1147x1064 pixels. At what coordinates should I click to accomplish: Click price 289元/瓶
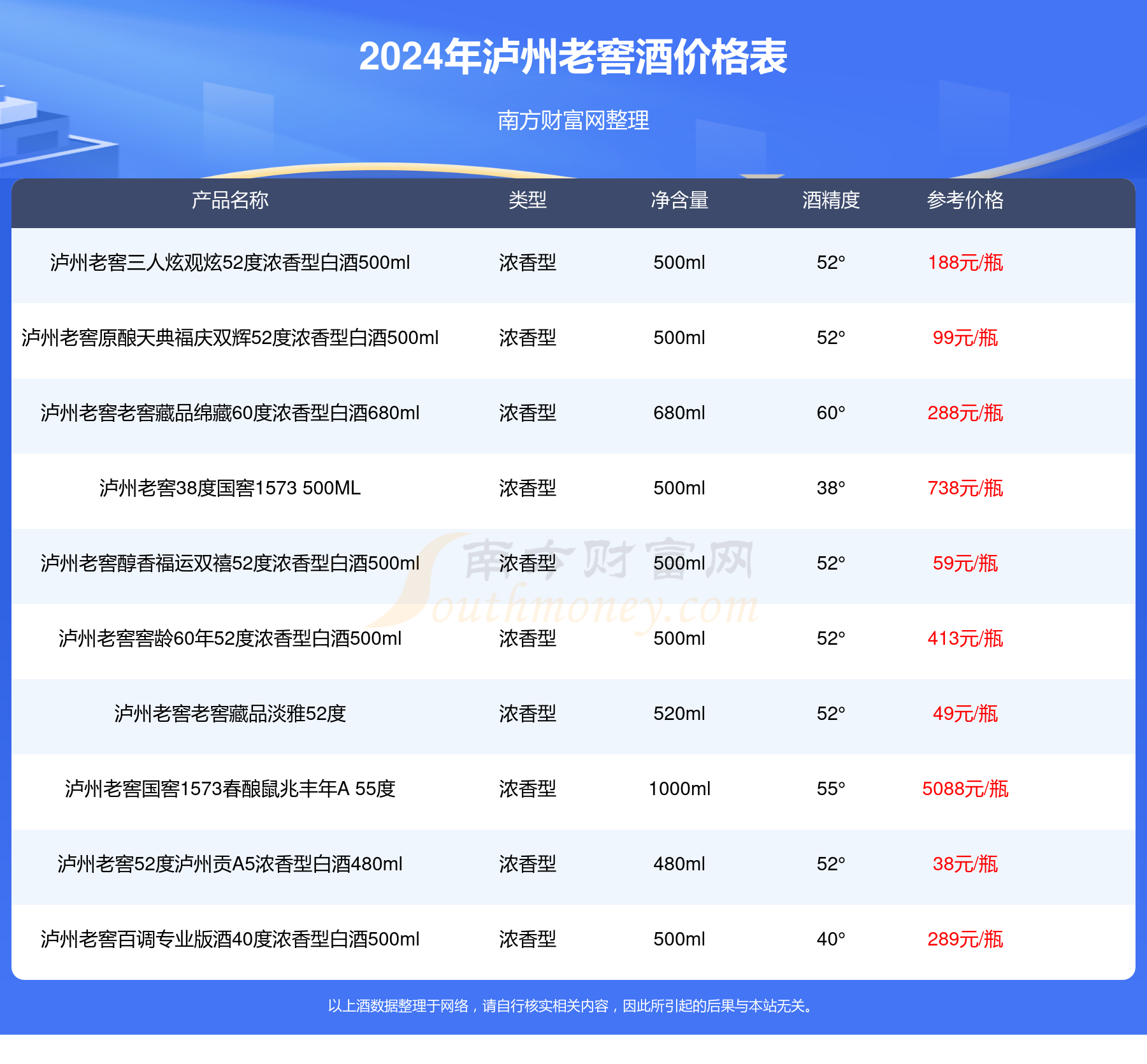(965, 939)
